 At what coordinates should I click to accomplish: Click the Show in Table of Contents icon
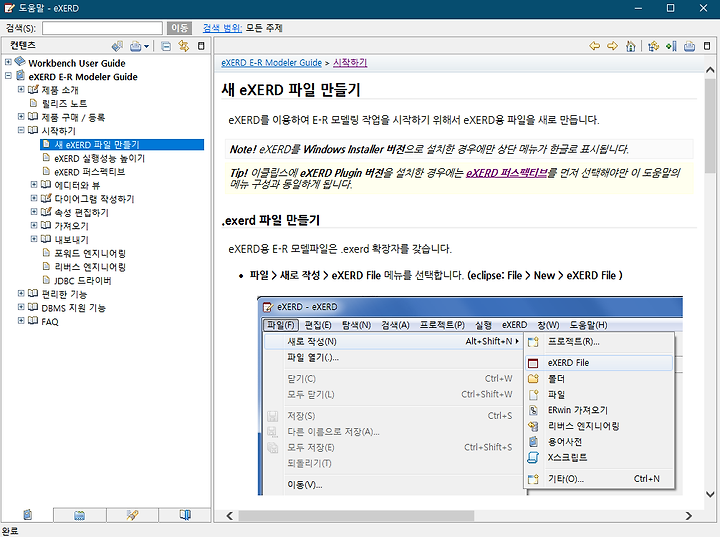point(653,46)
